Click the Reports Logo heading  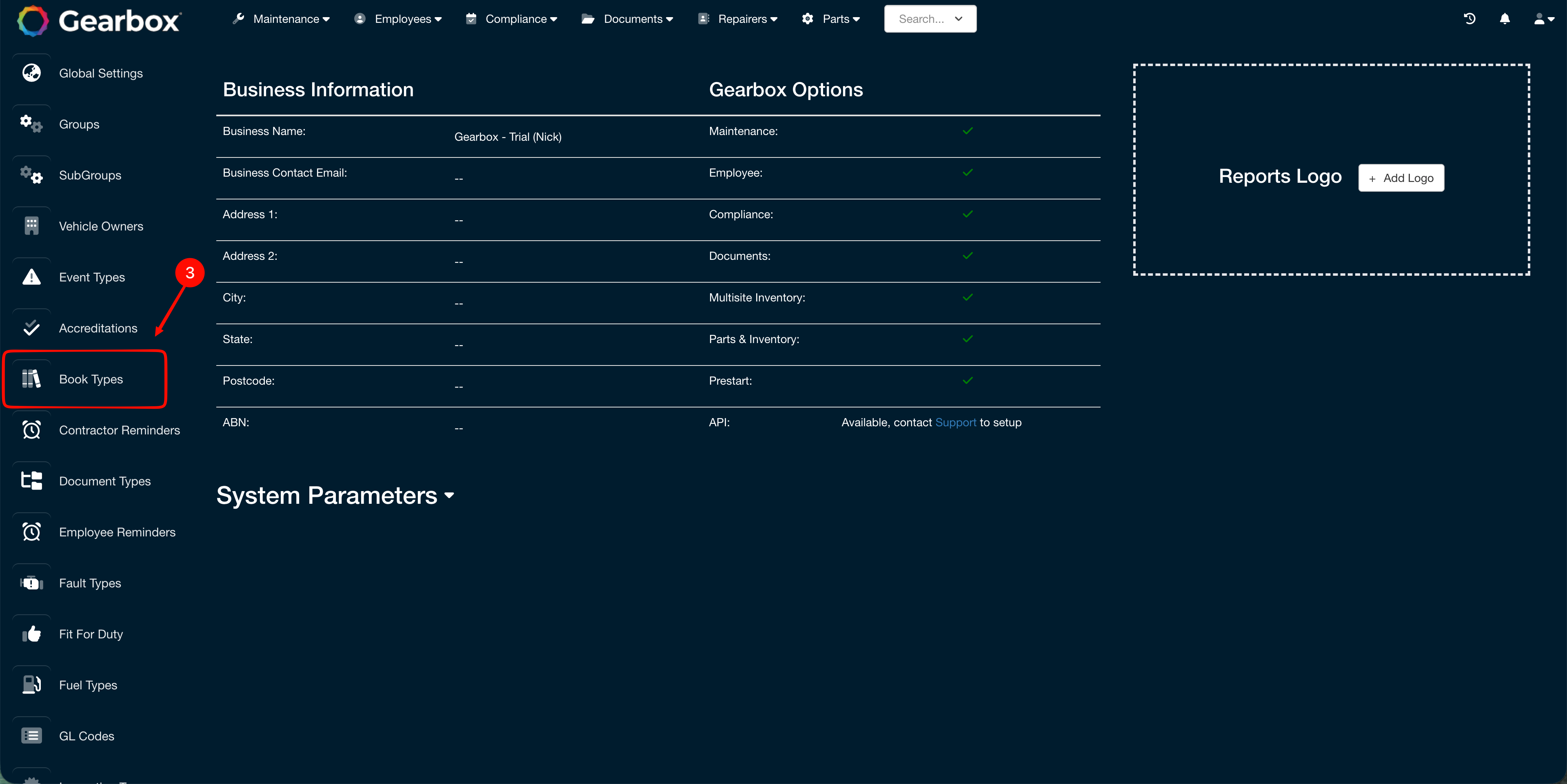(x=1281, y=176)
